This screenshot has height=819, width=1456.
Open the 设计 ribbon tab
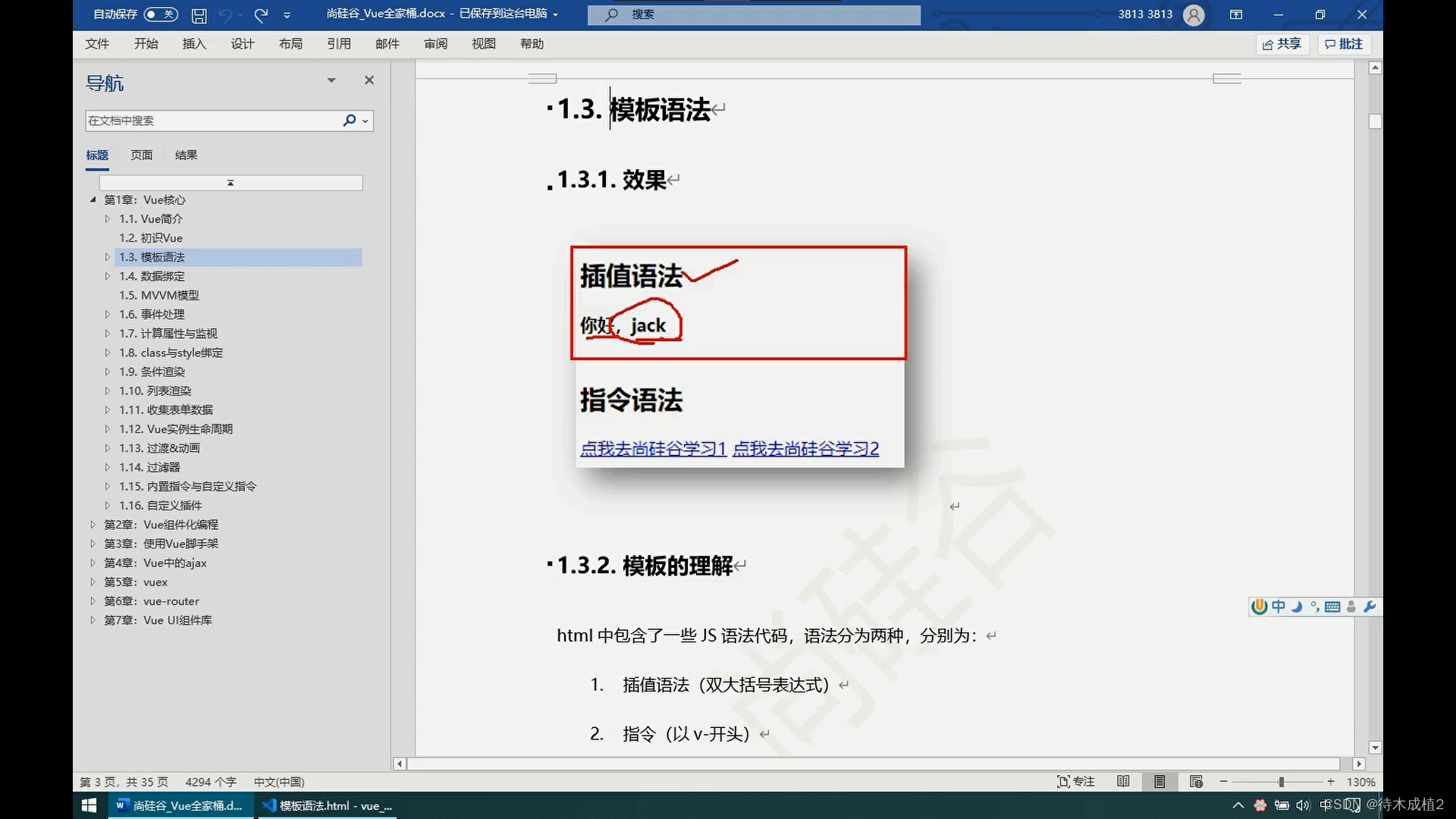coord(243,44)
